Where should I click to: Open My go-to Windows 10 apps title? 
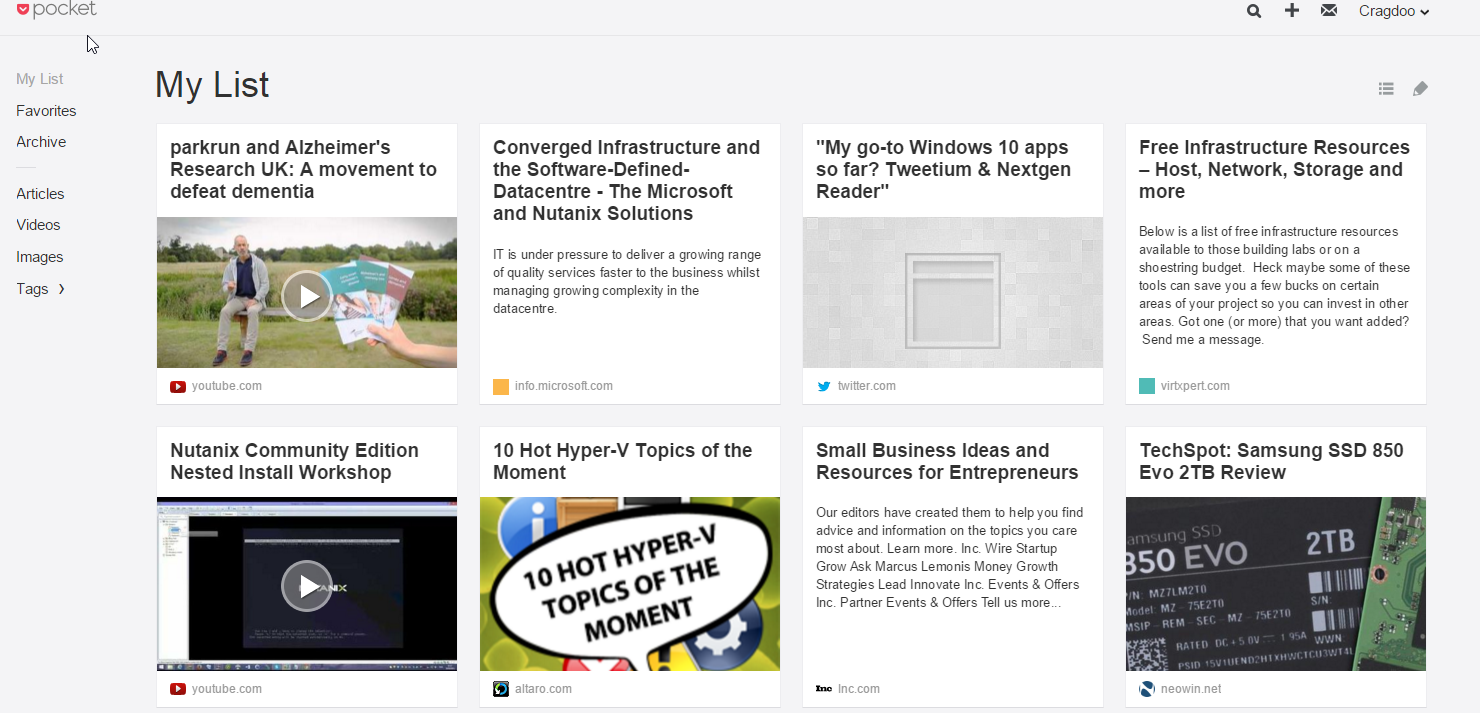[943, 170]
